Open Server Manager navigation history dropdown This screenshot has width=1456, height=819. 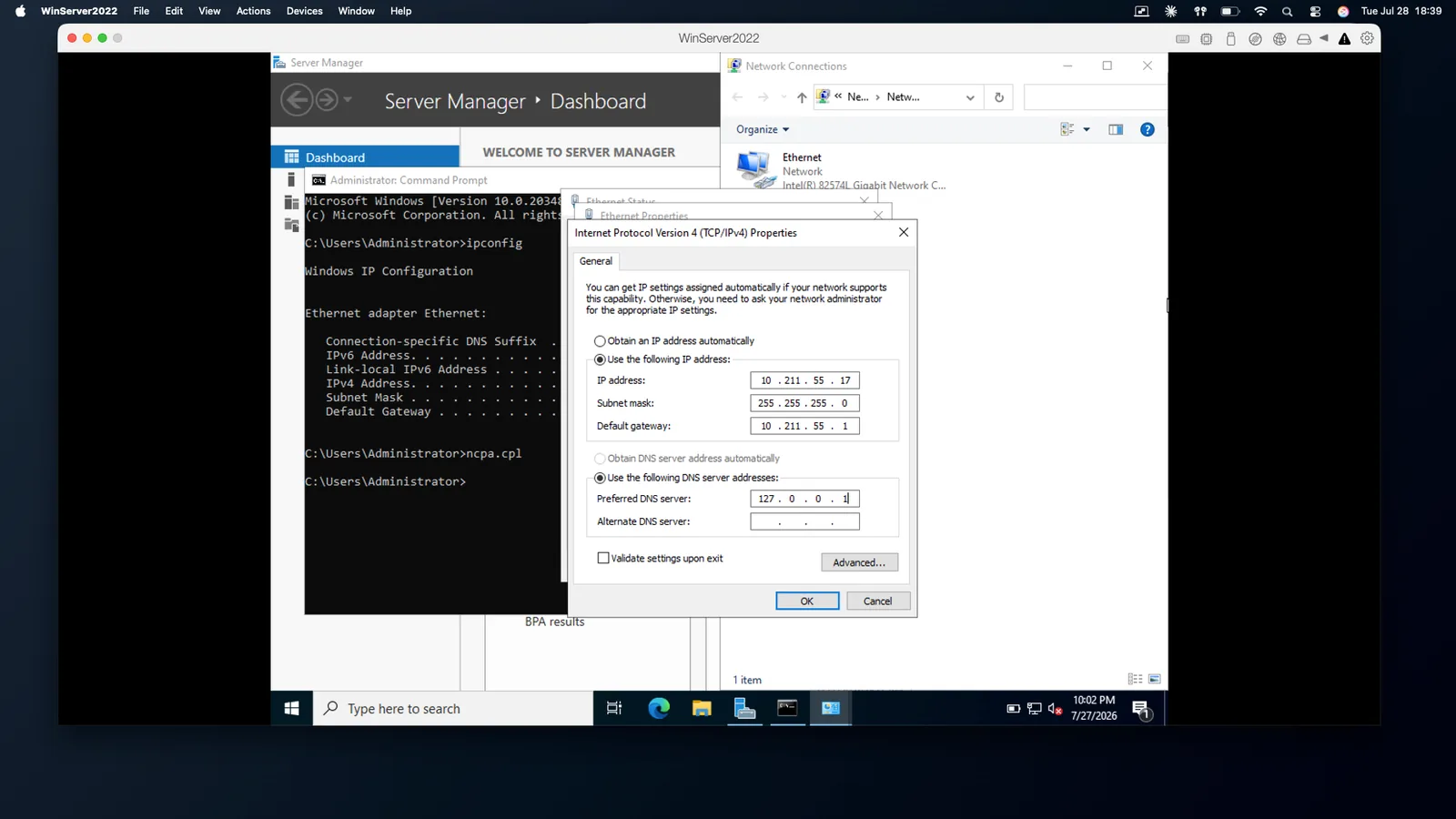click(348, 100)
